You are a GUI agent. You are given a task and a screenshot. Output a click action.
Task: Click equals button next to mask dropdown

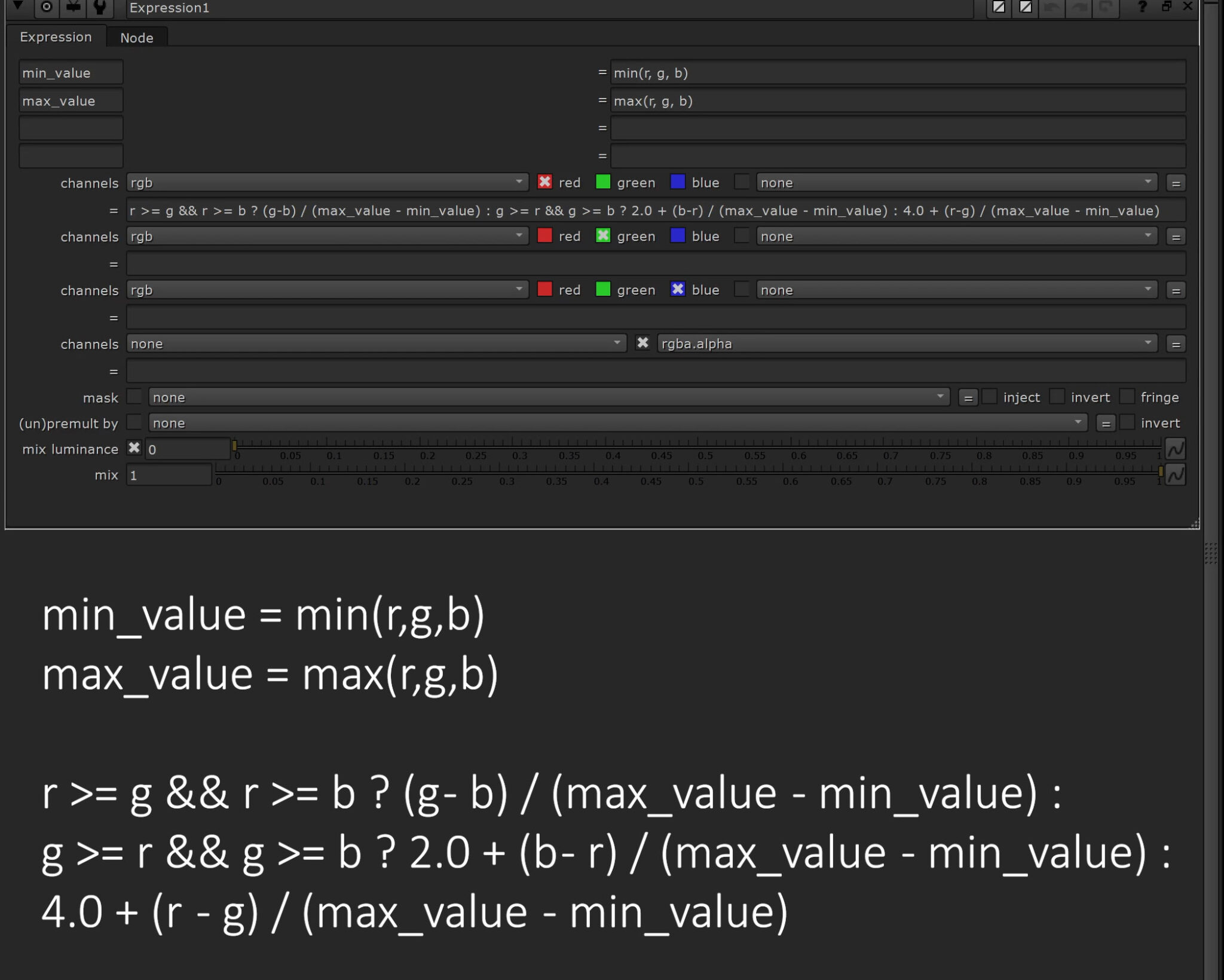coord(968,397)
